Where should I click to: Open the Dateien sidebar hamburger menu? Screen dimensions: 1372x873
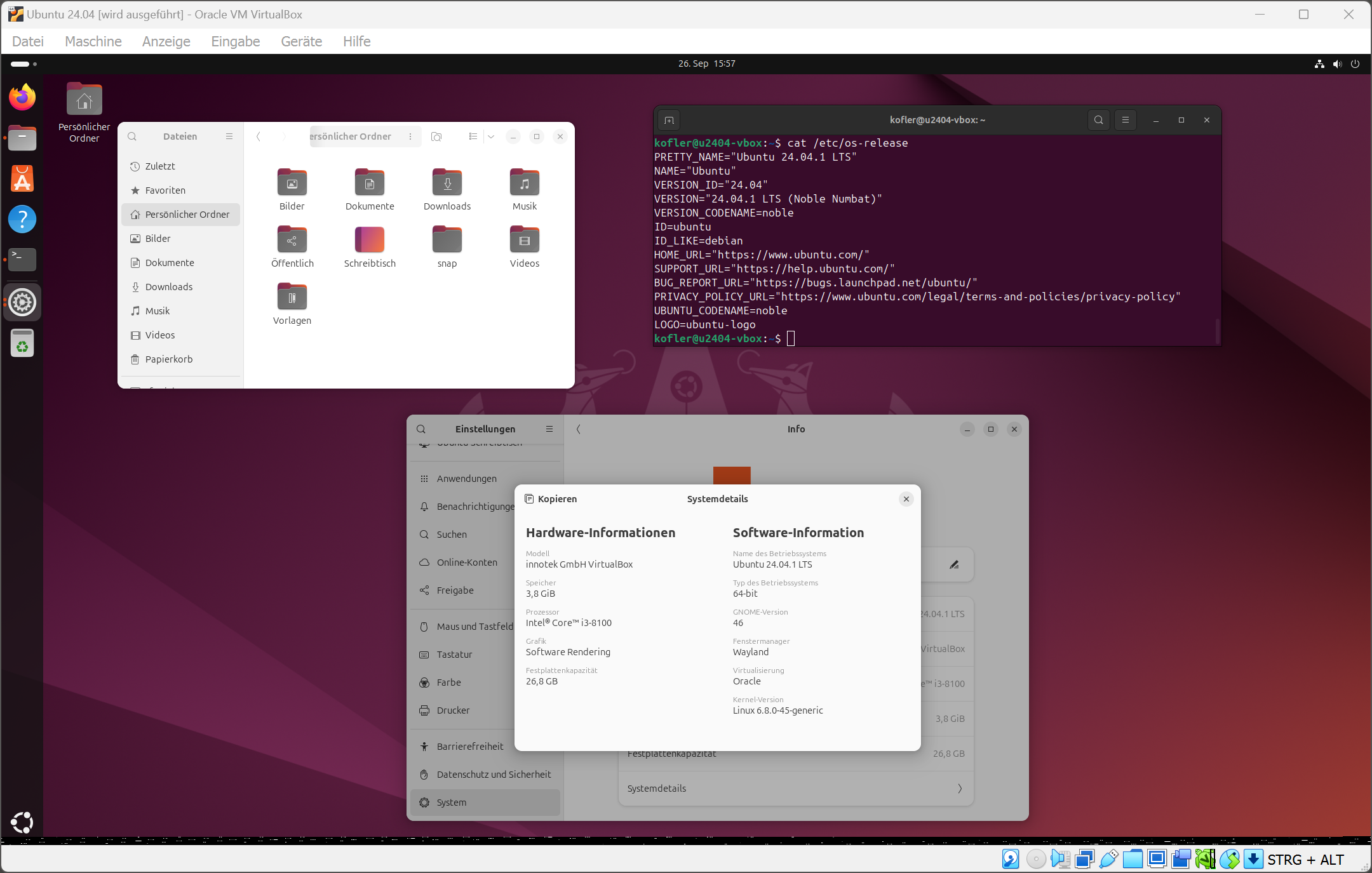229,137
